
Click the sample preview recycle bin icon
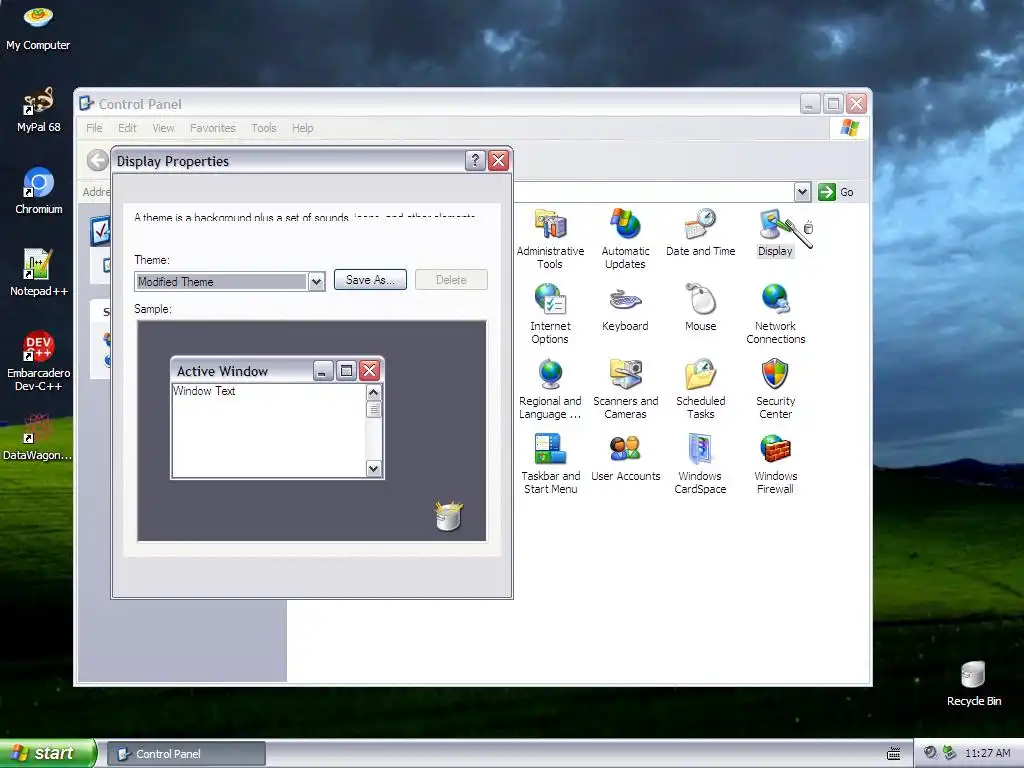coord(449,516)
